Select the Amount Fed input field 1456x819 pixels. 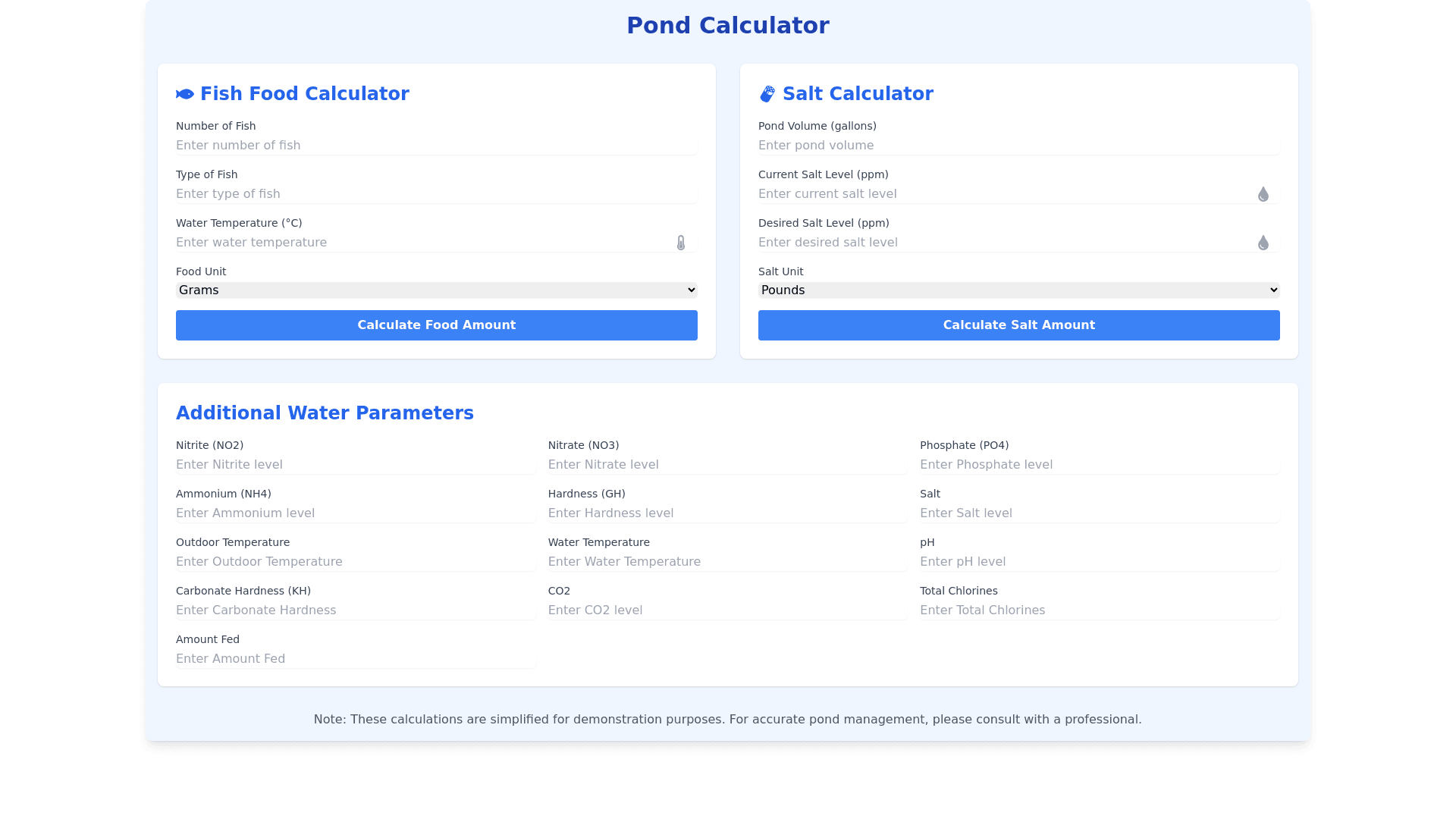click(355, 659)
